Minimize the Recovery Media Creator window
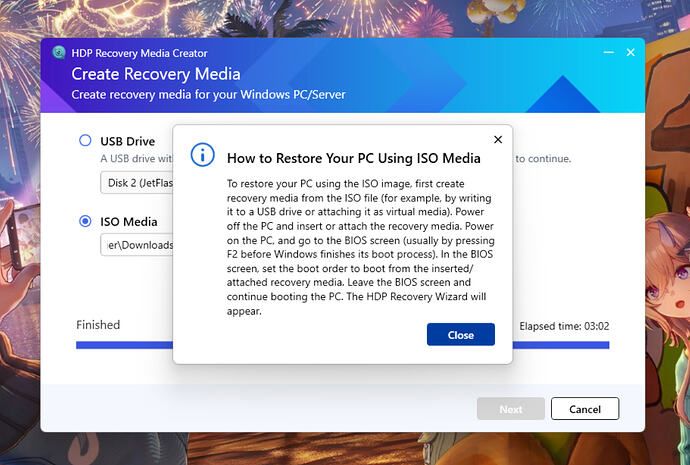Viewport: 690px width, 465px height. [607, 52]
